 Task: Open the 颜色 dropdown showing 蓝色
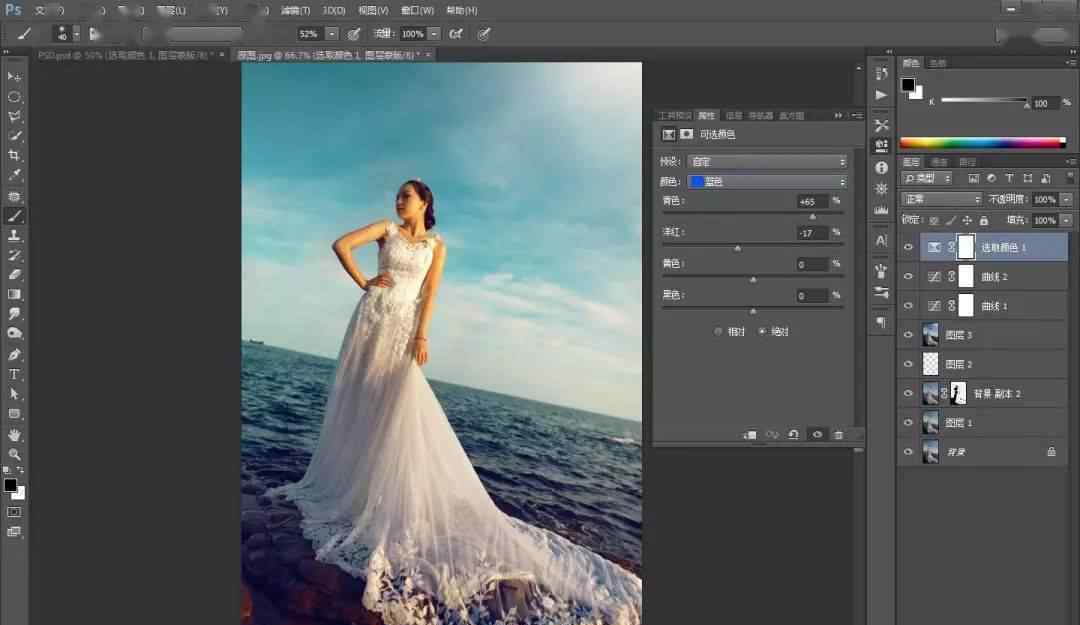point(767,182)
